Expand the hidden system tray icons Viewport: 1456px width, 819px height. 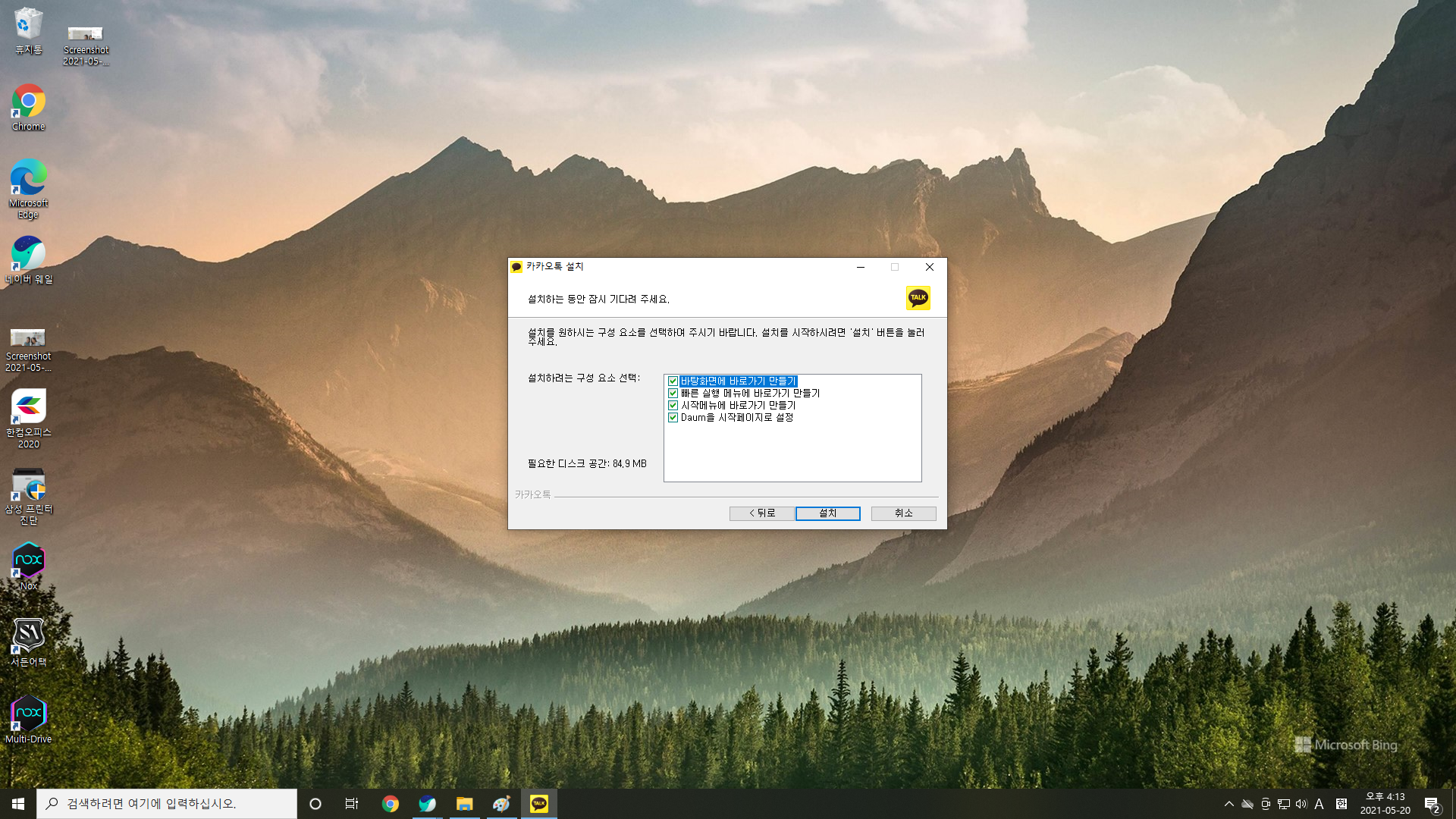tap(1229, 804)
